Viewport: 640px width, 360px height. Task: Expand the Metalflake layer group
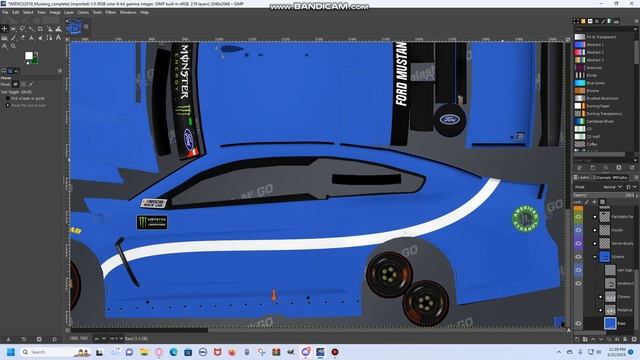point(600,310)
